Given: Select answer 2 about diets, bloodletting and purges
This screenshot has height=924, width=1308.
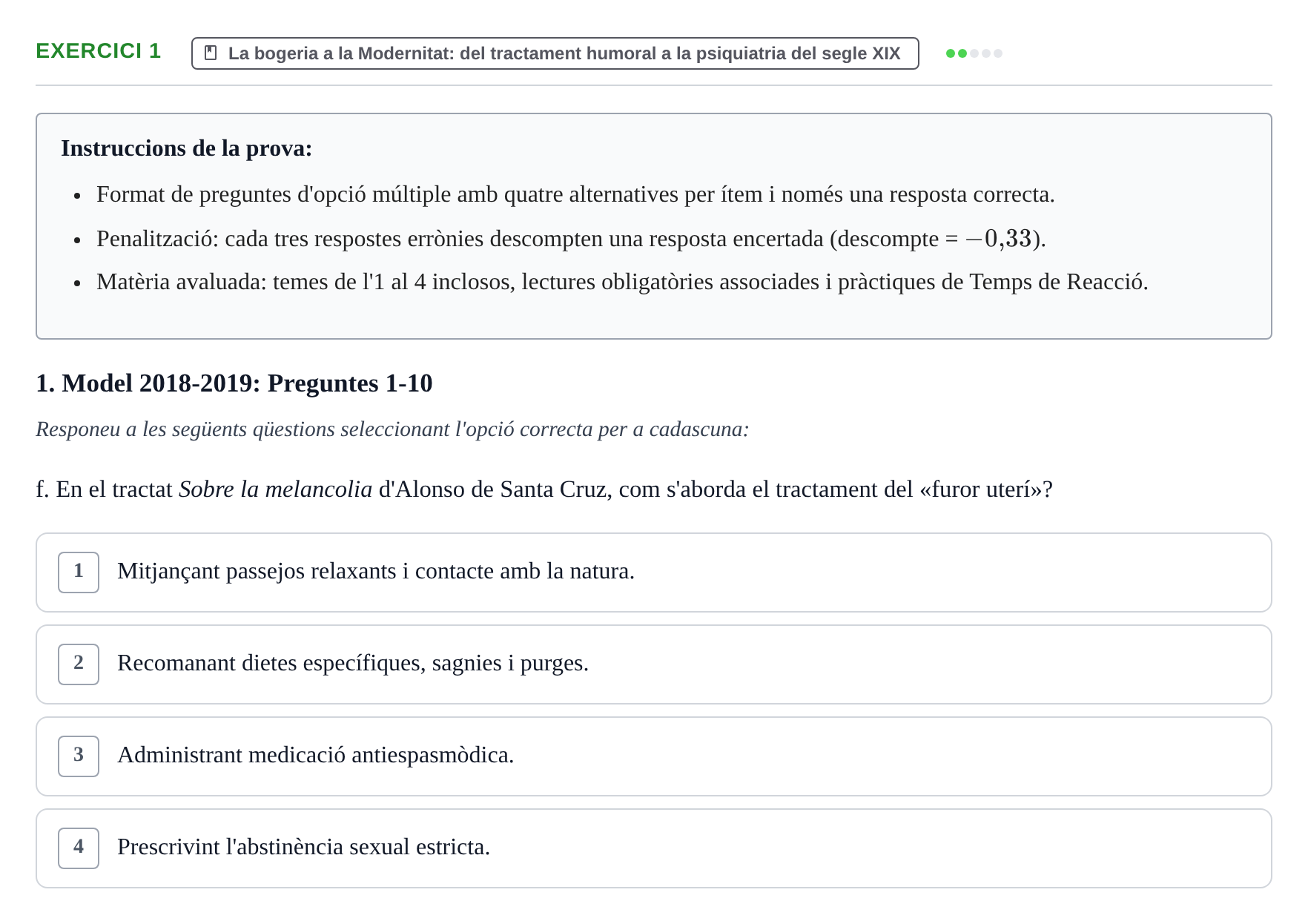Looking at the screenshot, I should (653, 664).
